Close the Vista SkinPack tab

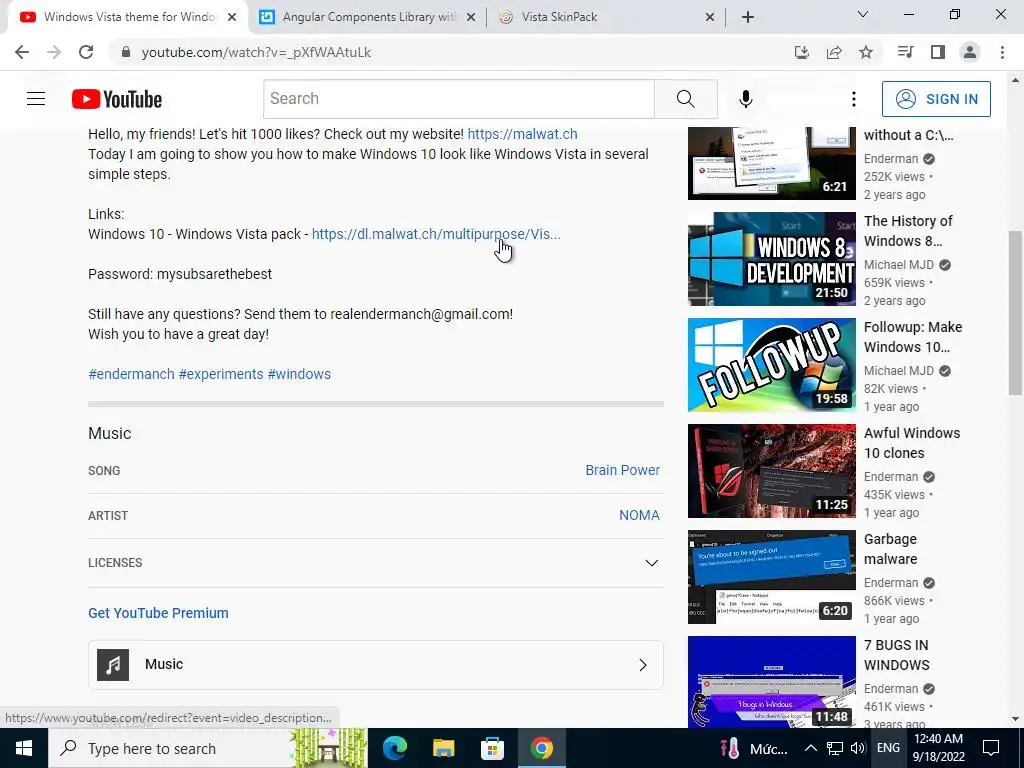tap(710, 18)
